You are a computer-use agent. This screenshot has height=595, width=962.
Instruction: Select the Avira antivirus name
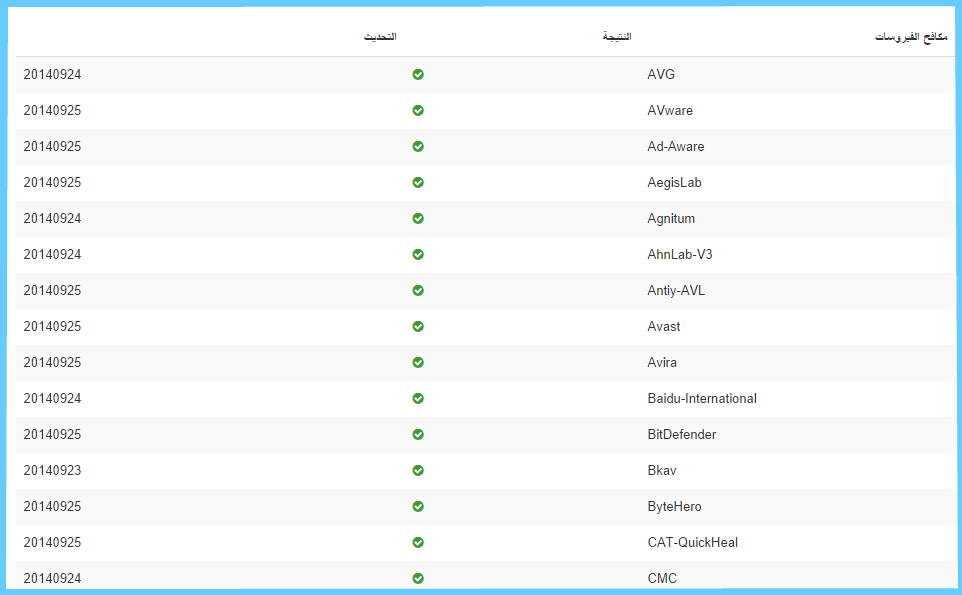tap(662, 363)
